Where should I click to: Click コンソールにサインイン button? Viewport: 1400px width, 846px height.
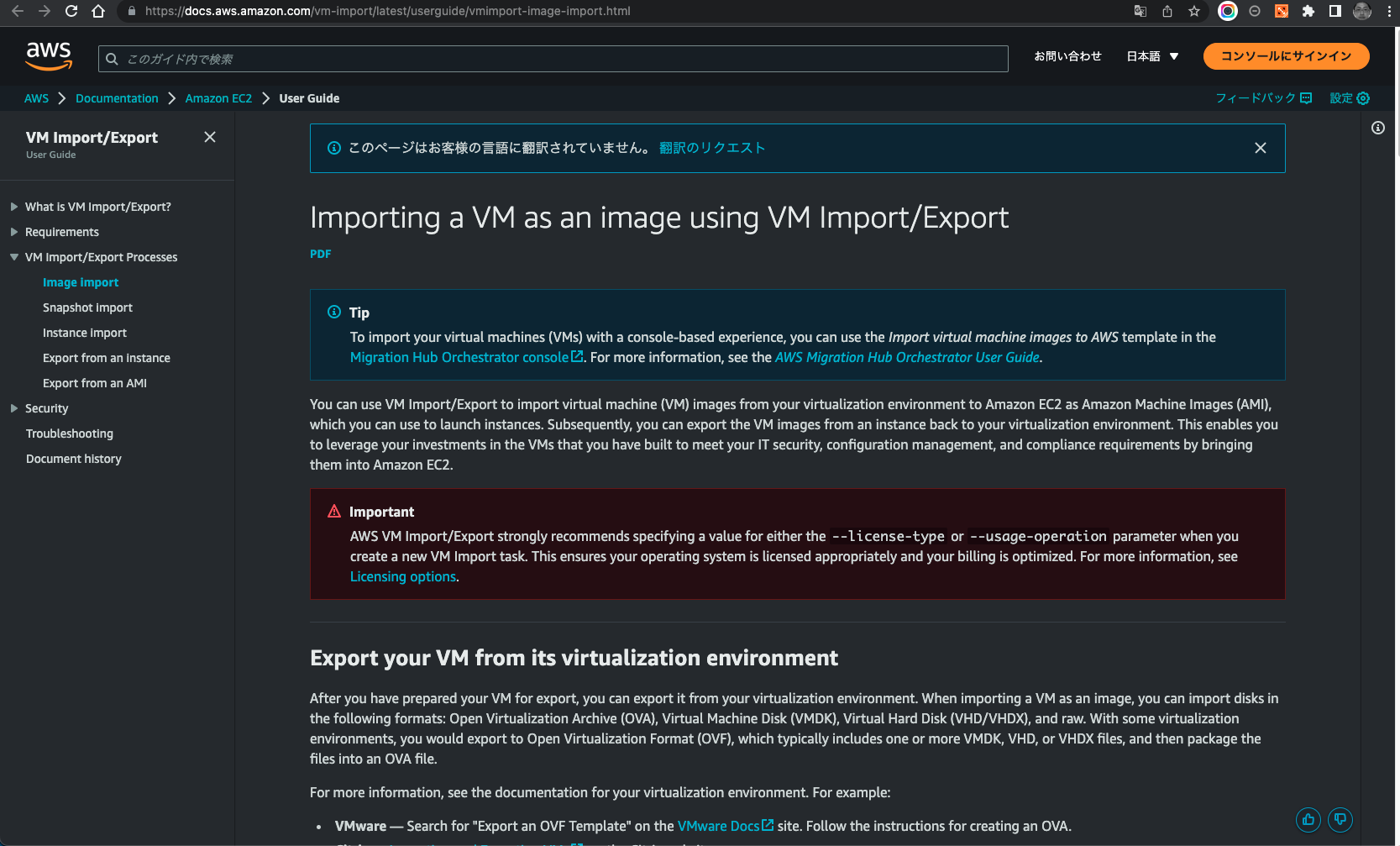pyautogui.click(x=1286, y=56)
